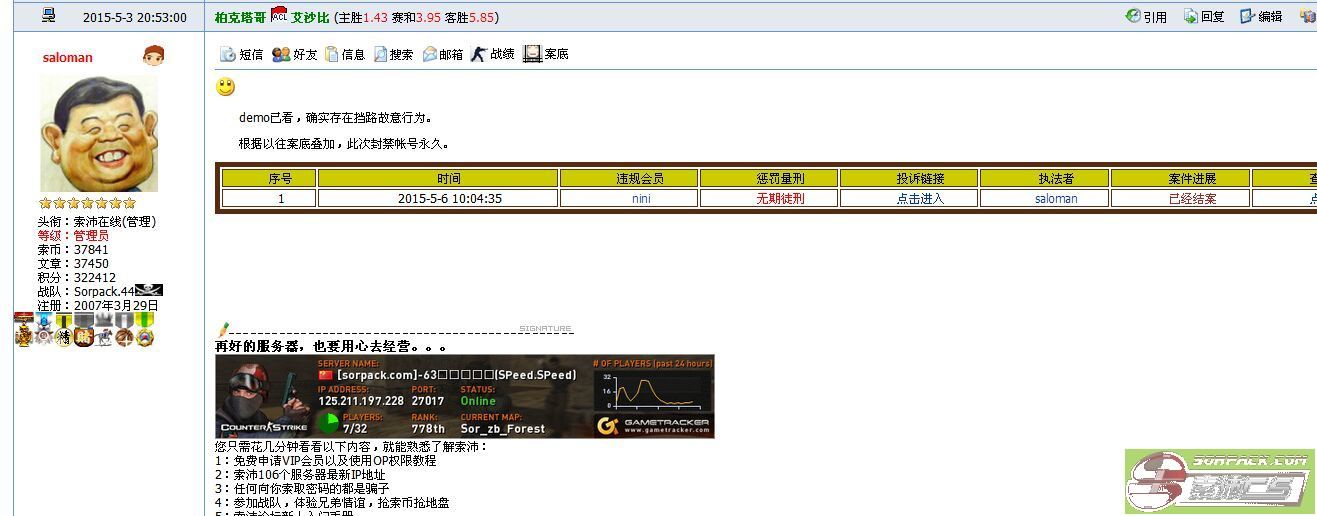Click the 战绩 (battle record) icon
1317x516 pixels.
[x=479, y=54]
